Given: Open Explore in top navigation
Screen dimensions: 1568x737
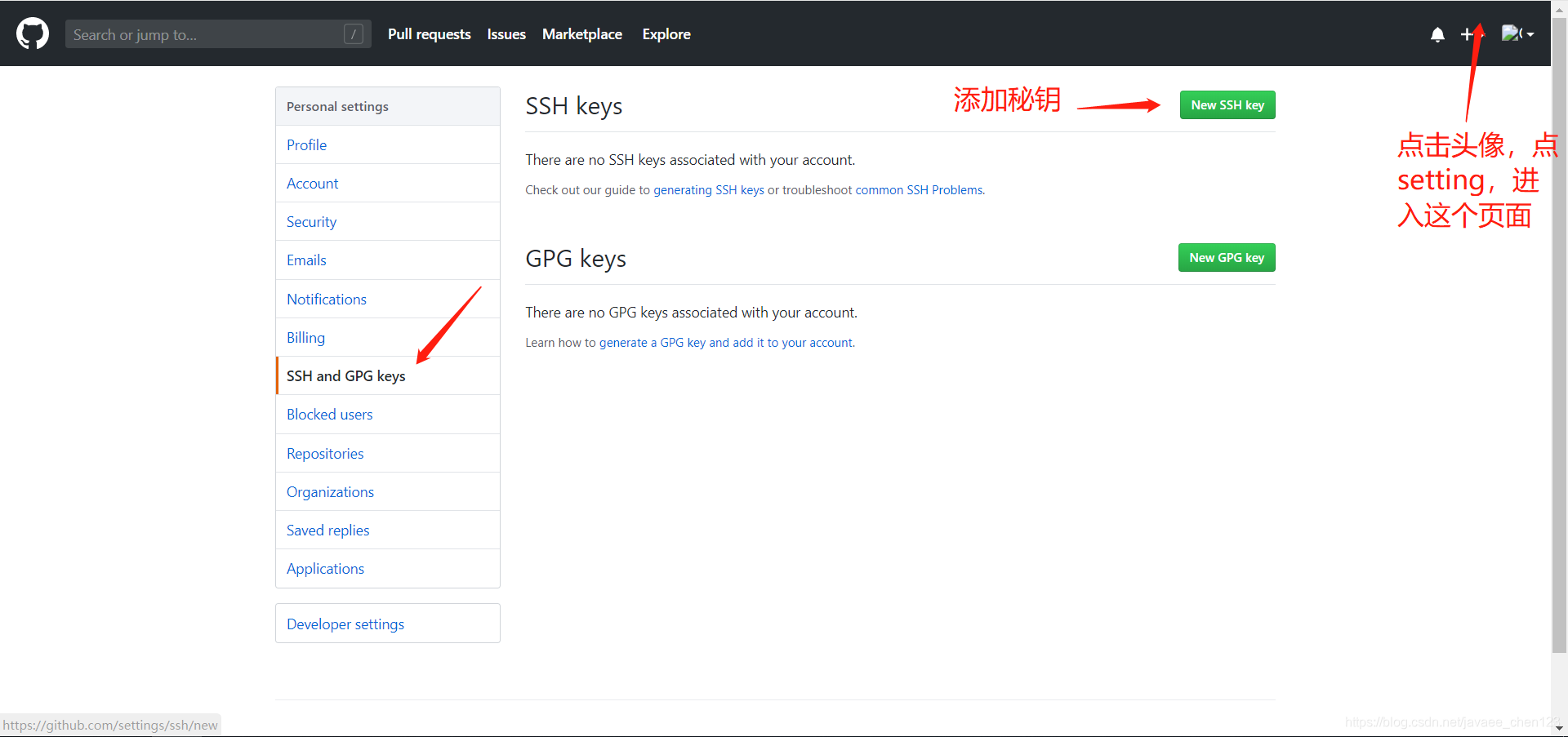Looking at the screenshot, I should click(666, 34).
